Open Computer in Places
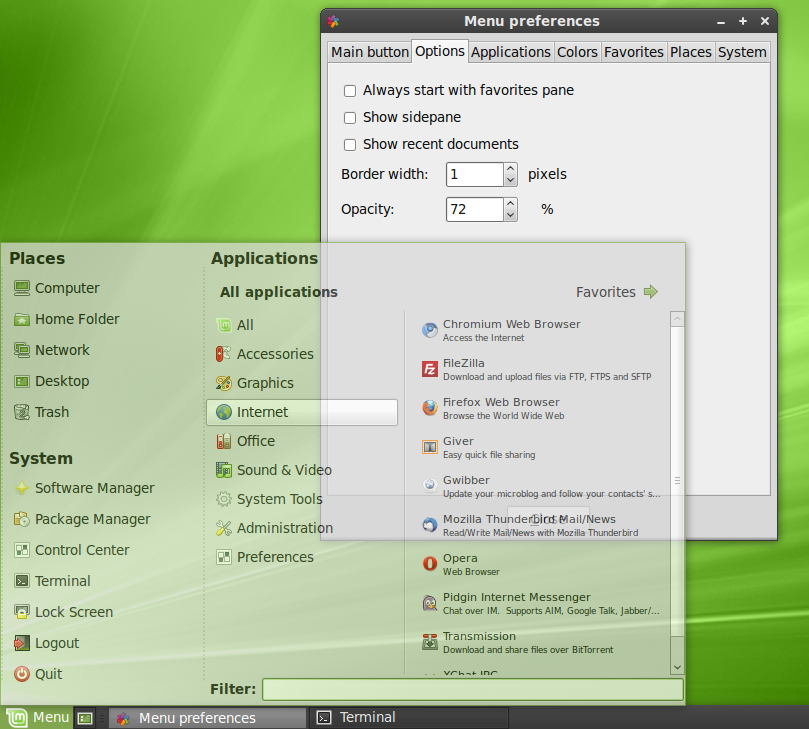Viewport: 809px width, 729px height. point(57,288)
